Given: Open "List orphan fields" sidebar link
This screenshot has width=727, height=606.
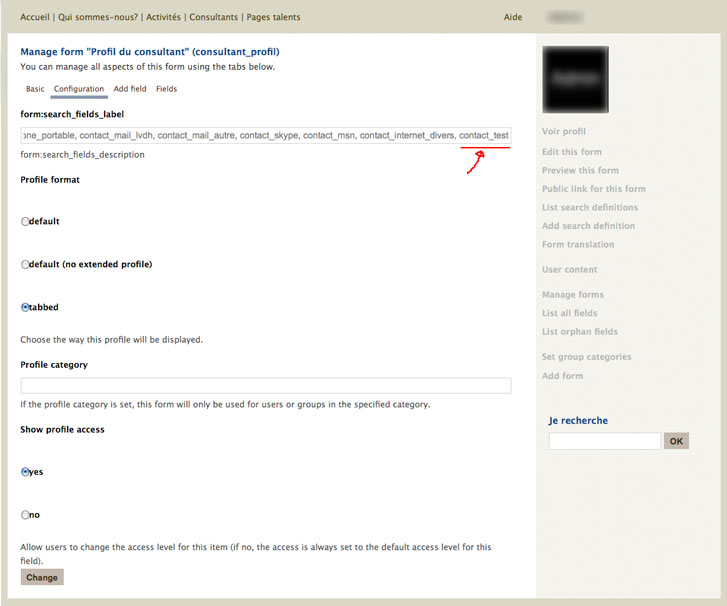Looking at the screenshot, I should click(x=580, y=332).
